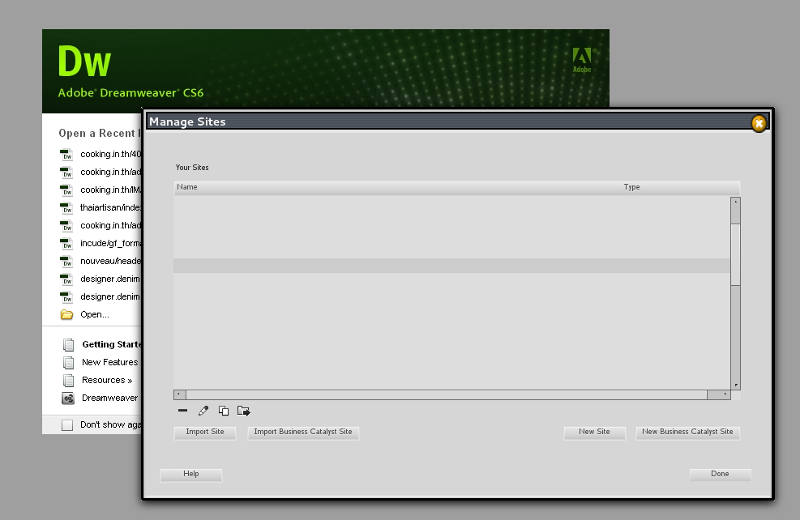Open the Resources » link
The width and height of the screenshot is (800, 520).
tap(107, 380)
